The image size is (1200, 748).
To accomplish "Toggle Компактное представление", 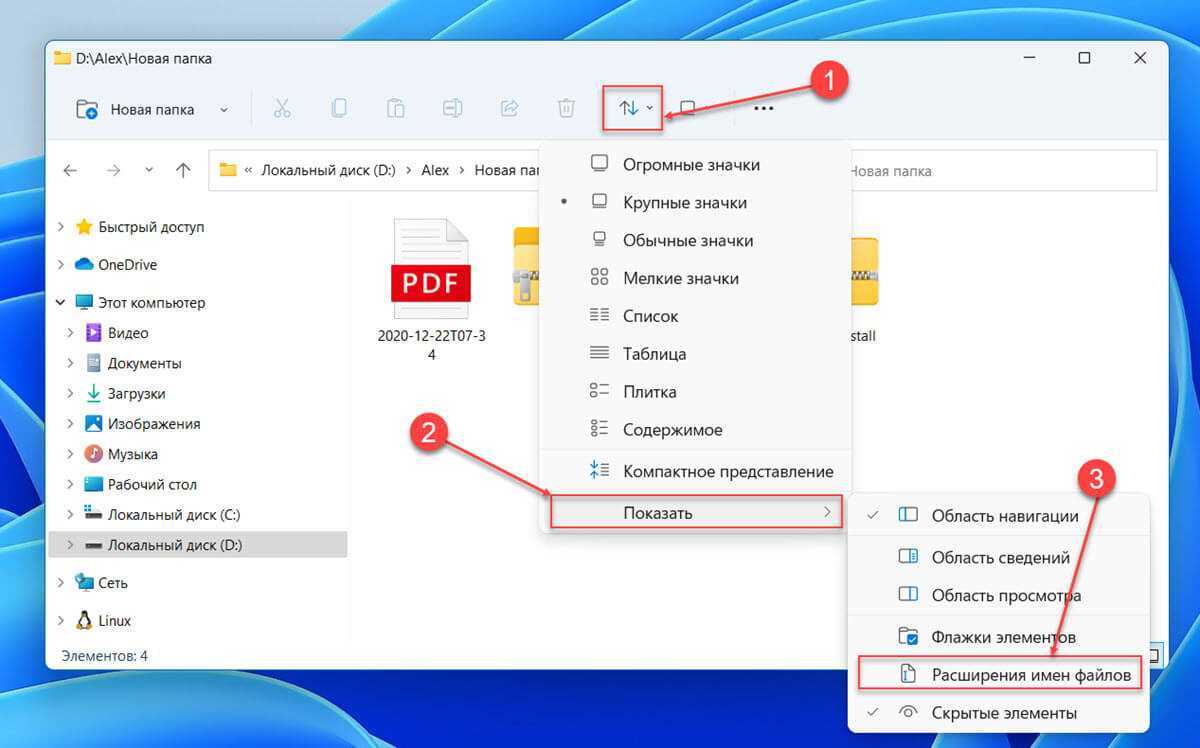I will point(695,471).
